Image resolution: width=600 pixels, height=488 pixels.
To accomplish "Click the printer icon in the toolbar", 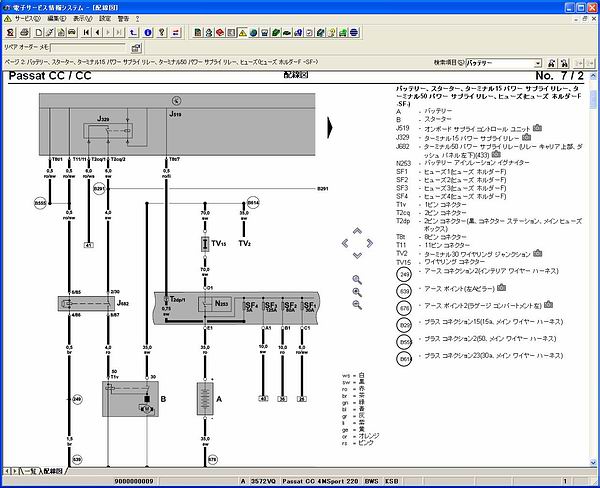I will point(24,33).
